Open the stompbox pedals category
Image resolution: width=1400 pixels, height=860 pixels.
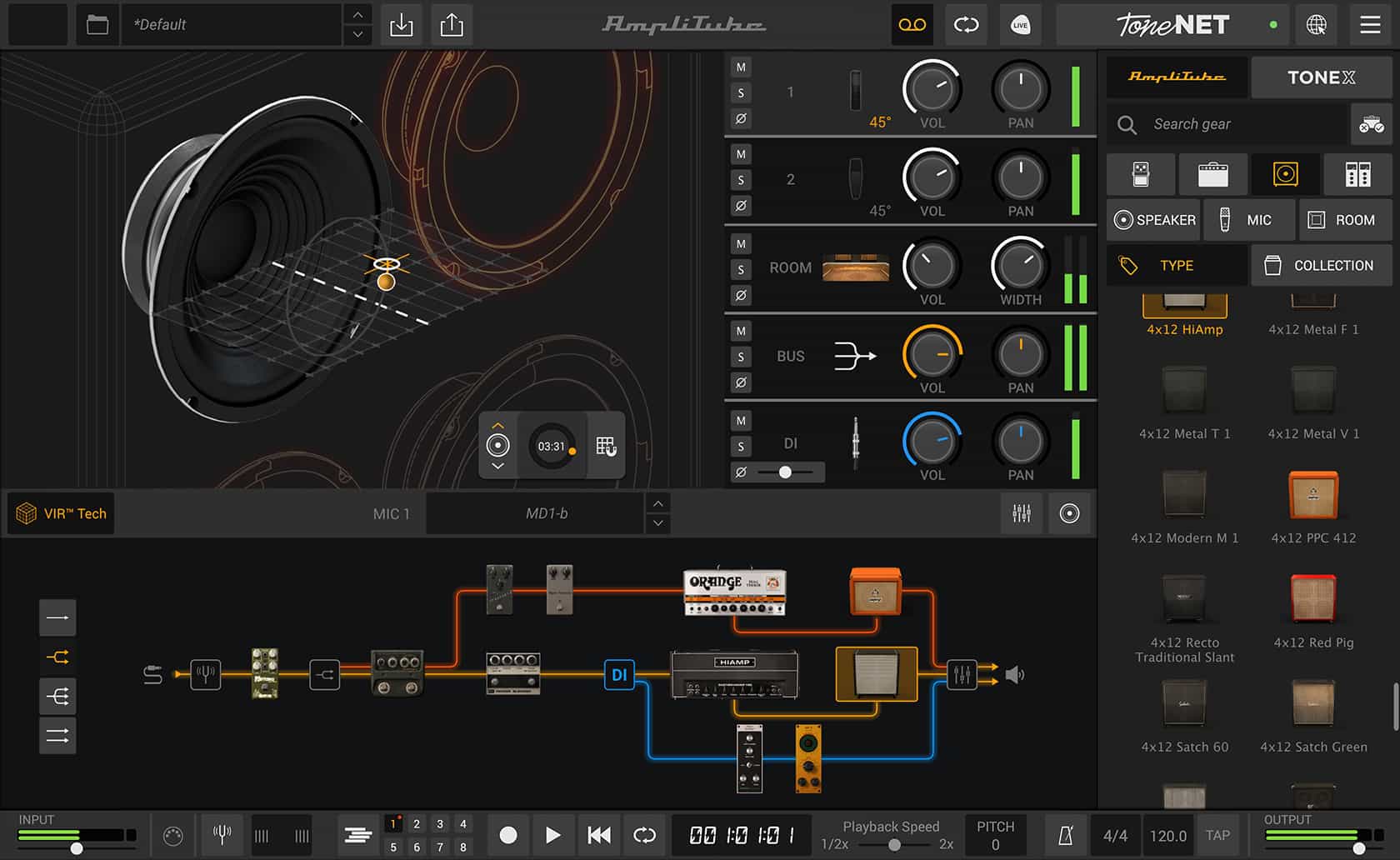pos(1140,174)
